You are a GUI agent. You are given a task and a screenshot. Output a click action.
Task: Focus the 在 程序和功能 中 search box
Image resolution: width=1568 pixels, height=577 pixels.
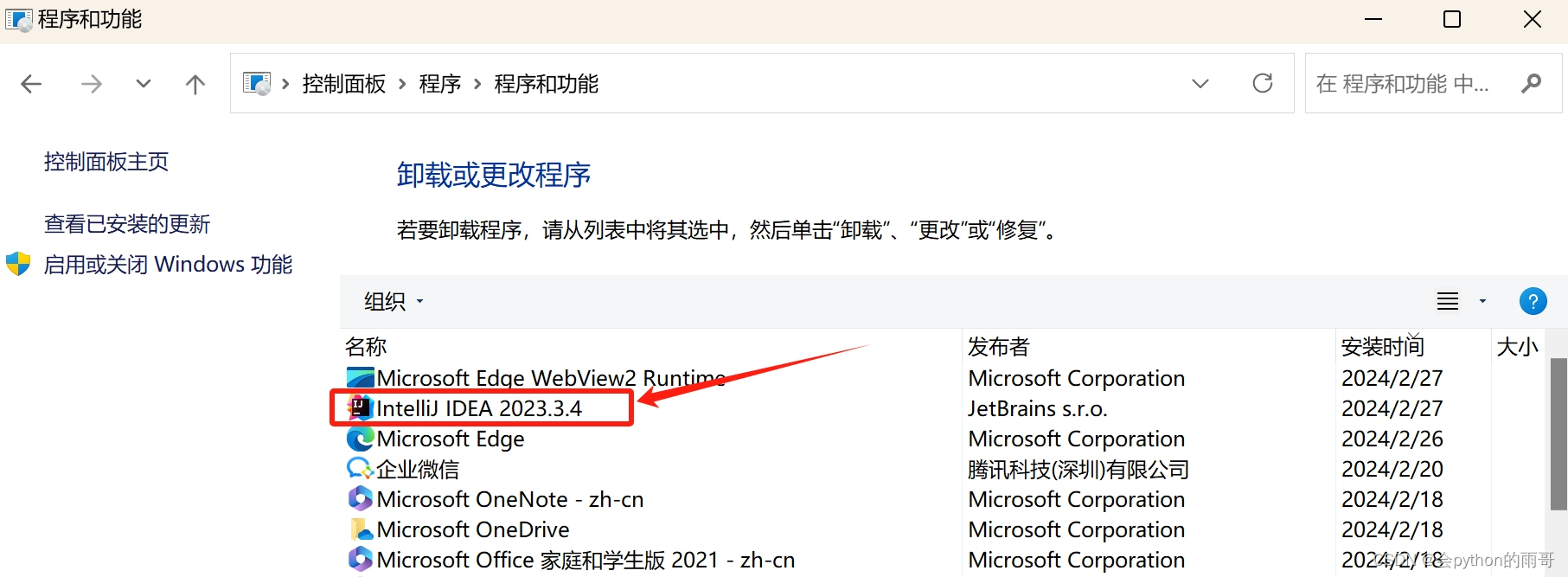[x=1433, y=83]
